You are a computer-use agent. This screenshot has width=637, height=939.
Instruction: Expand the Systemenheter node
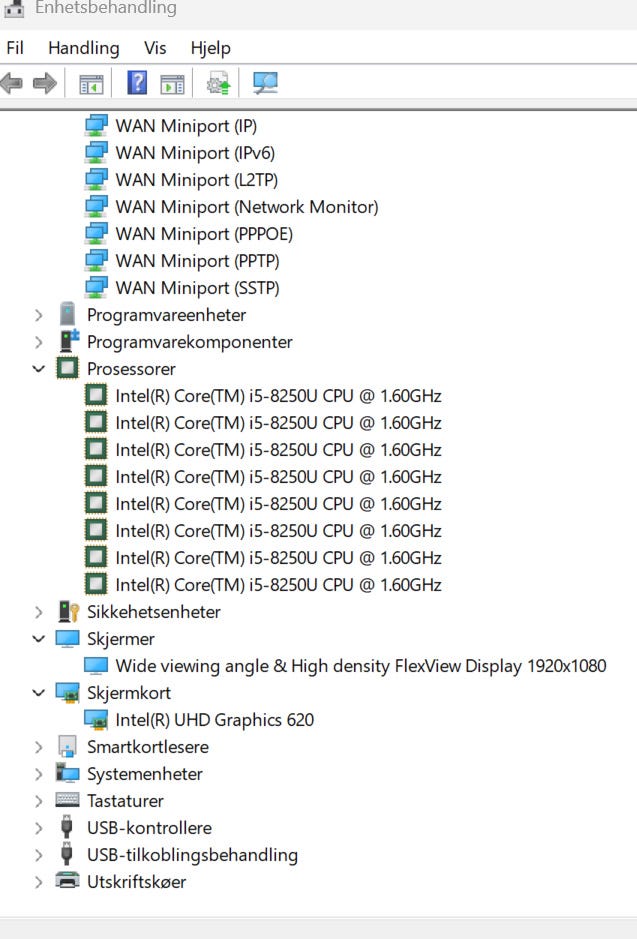click(x=39, y=774)
